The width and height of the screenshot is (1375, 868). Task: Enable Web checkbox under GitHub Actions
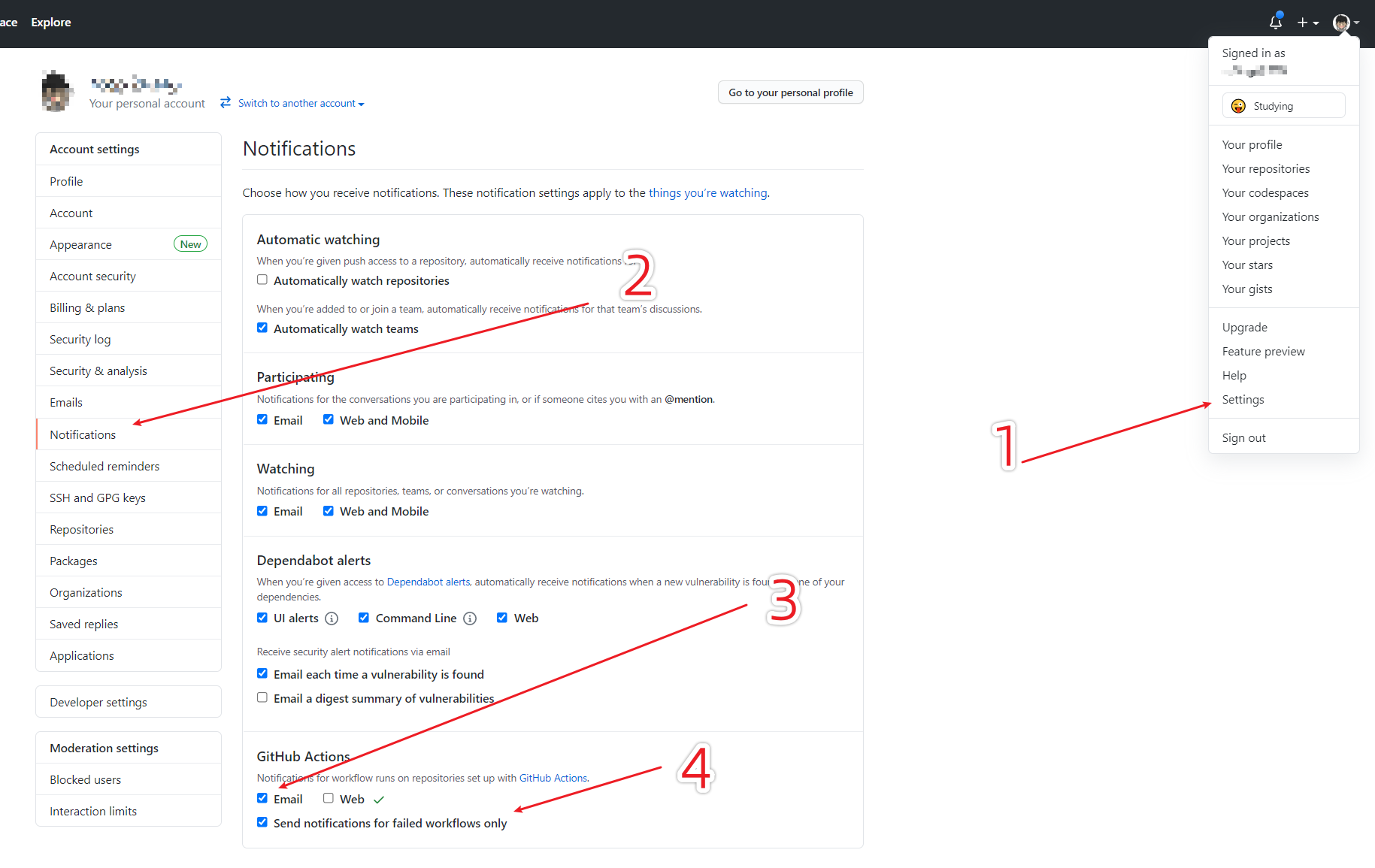329,798
